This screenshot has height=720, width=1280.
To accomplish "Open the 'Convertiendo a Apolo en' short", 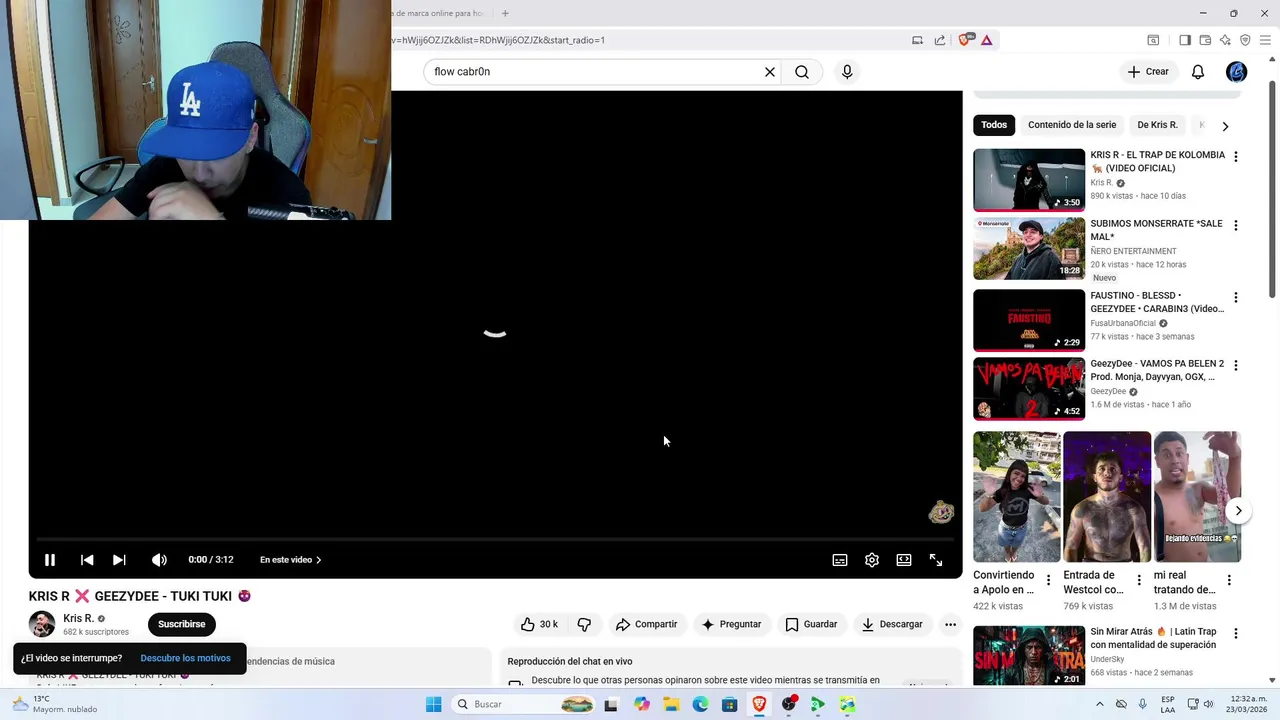I will pyautogui.click(x=1017, y=497).
